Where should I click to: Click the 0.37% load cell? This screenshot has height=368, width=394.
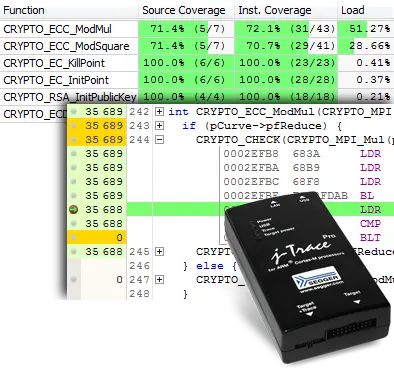(x=366, y=80)
